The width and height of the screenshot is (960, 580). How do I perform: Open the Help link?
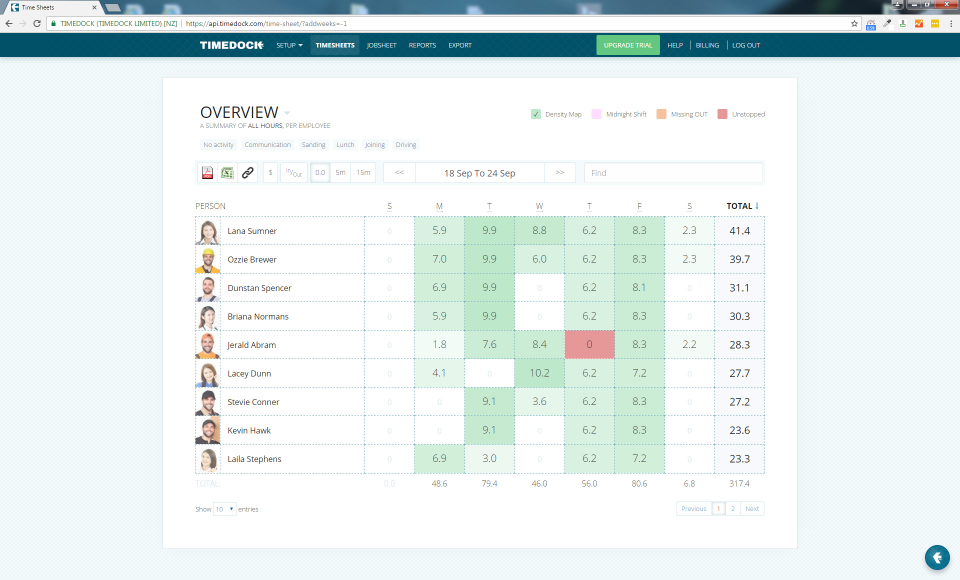coord(675,45)
